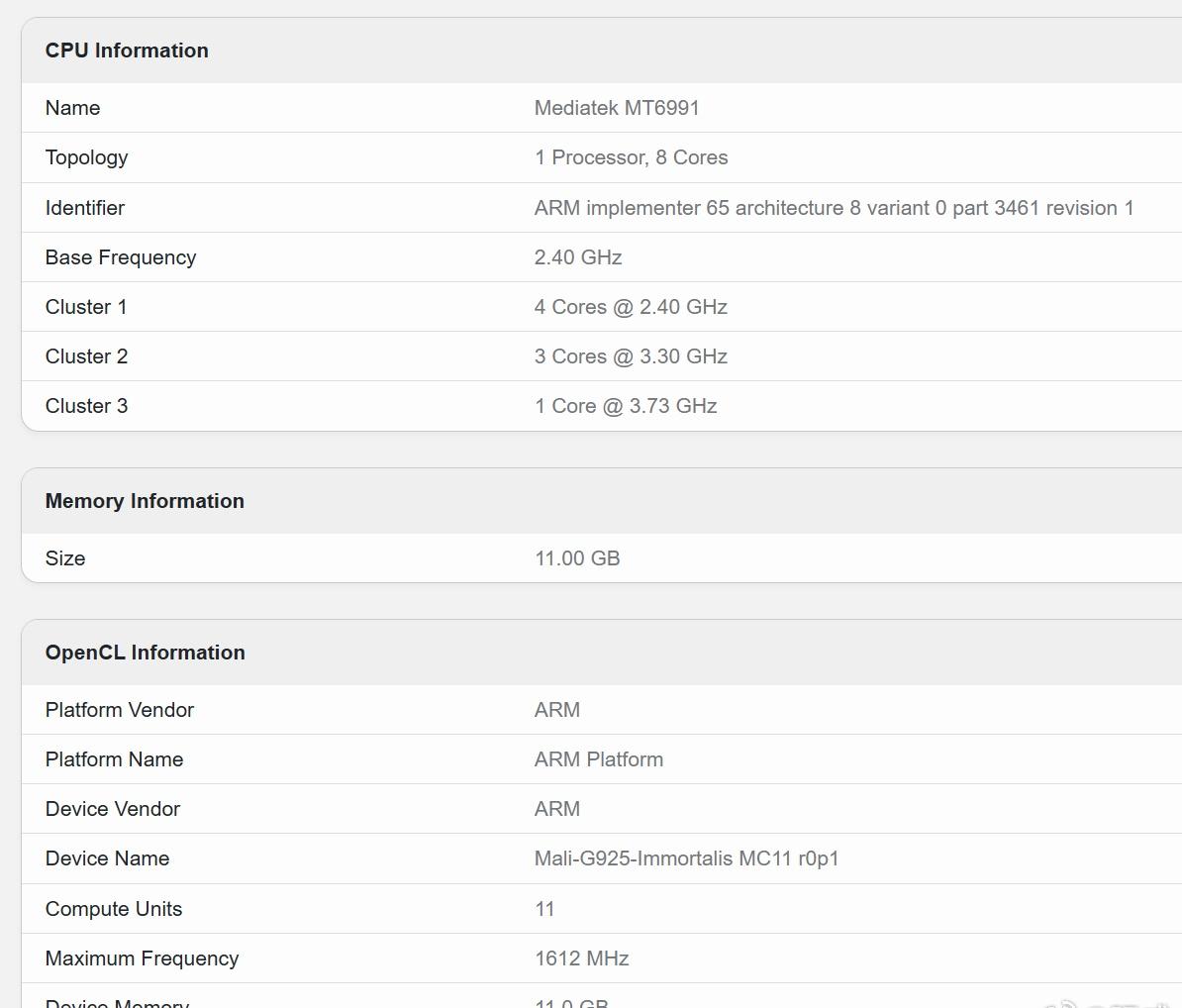Image resolution: width=1182 pixels, height=1008 pixels.
Task: Click the Base Frequency label
Action: coord(121,257)
